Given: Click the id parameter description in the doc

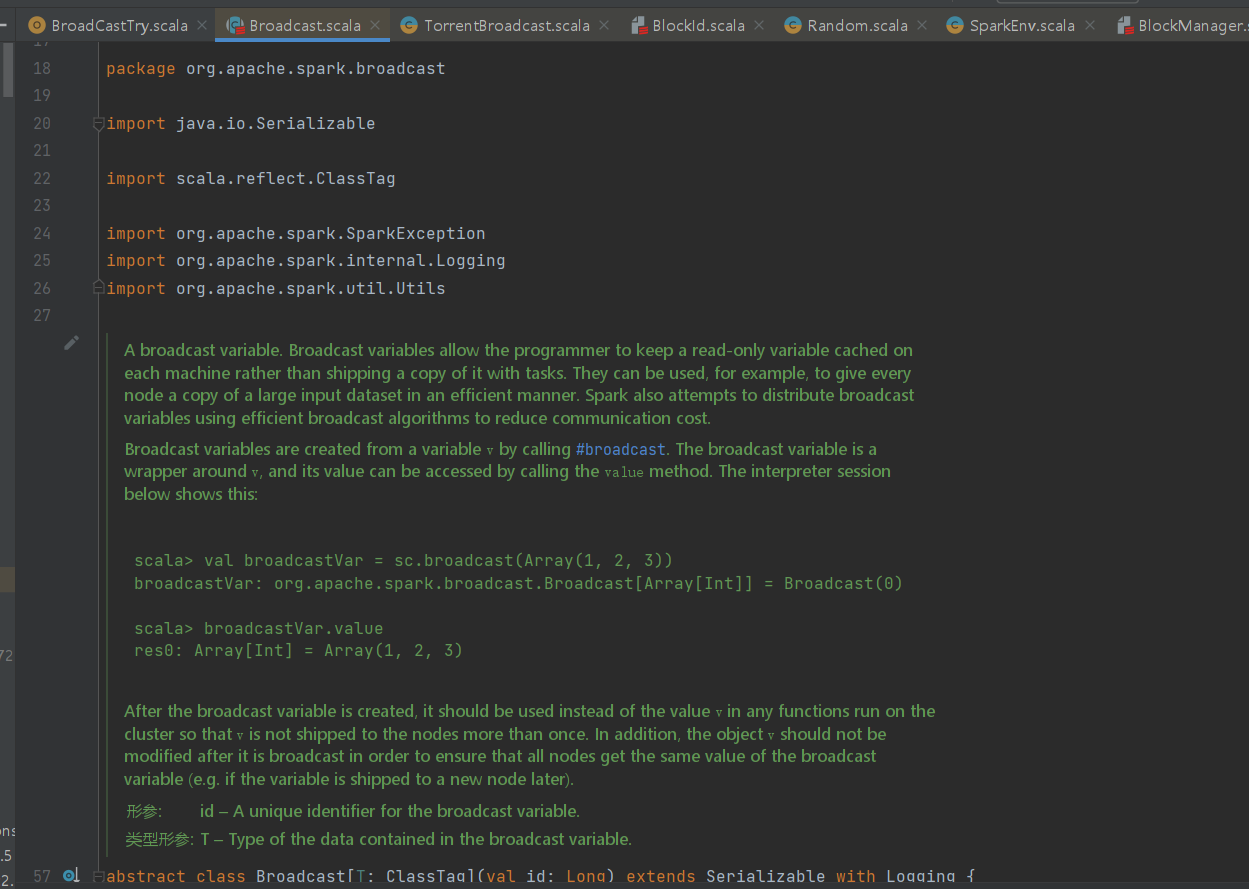Looking at the screenshot, I should [x=390, y=811].
